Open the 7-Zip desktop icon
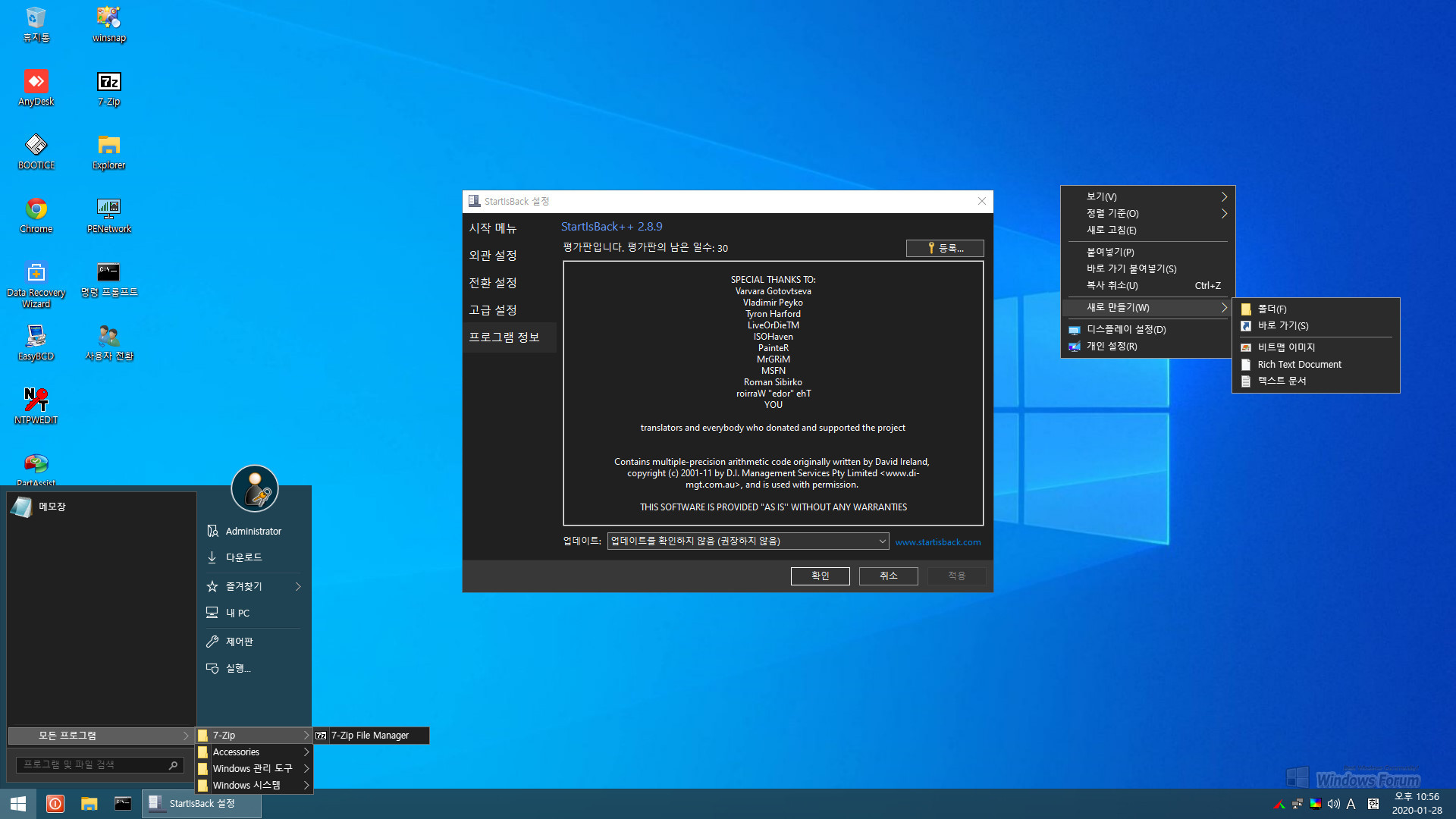1456x819 pixels. (x=108, y=88)
